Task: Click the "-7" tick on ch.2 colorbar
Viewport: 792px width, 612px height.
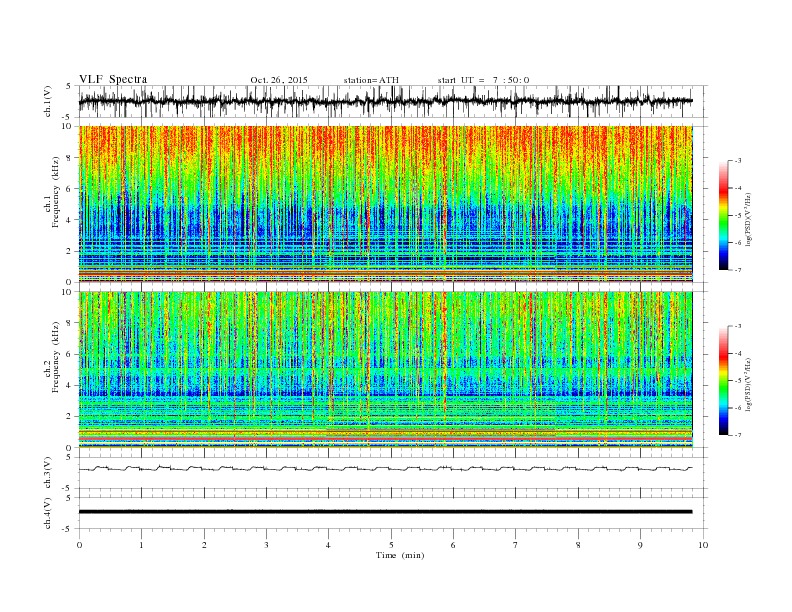Action: pyautogui.click(x=738, y=435)
